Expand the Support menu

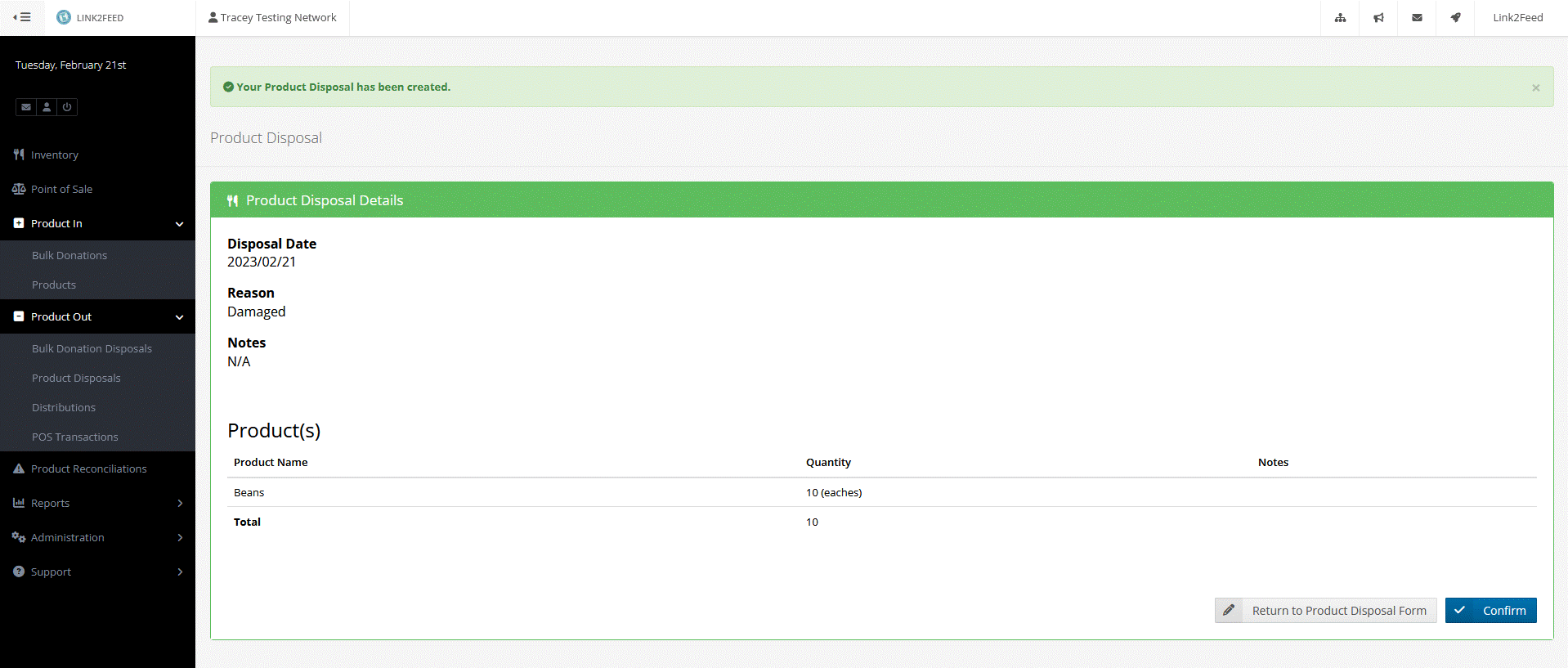(x=97, y=572)
